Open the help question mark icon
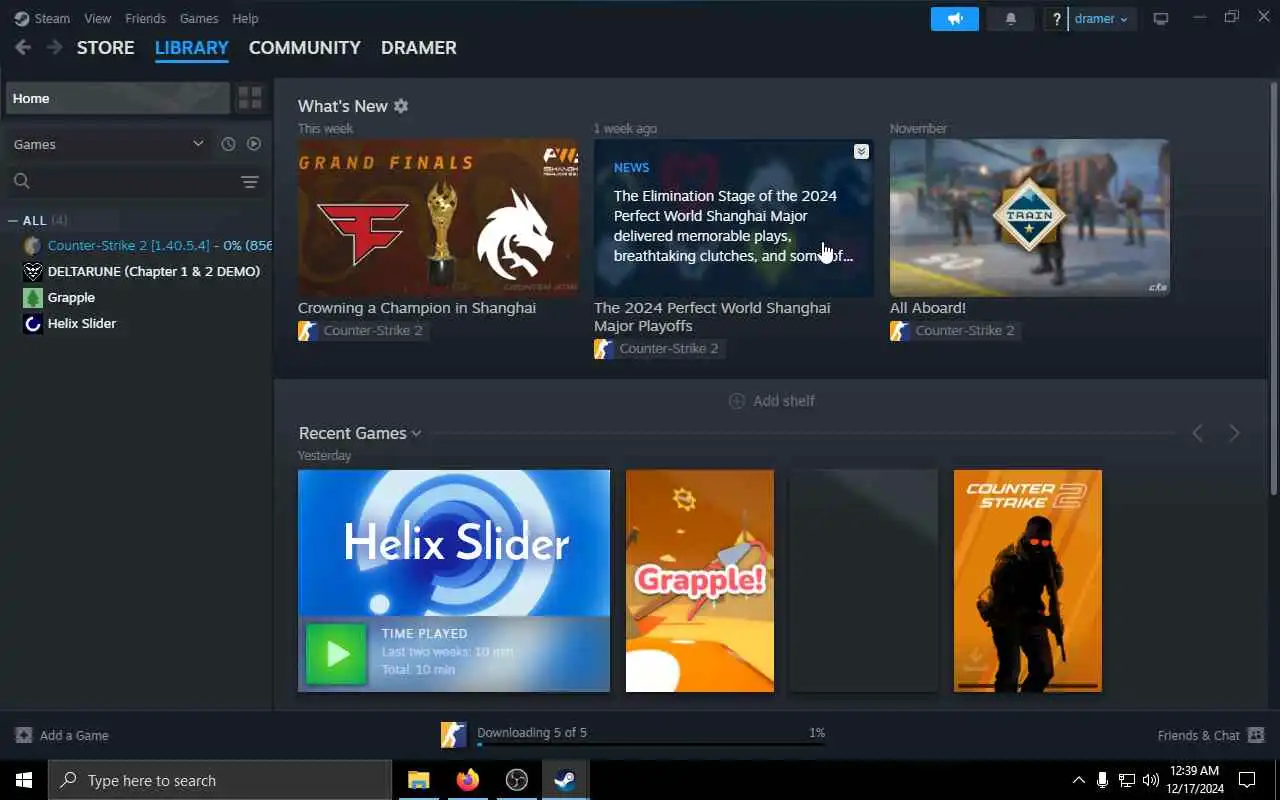Viewport: 1280px width, 800px height. [1056, 19]
